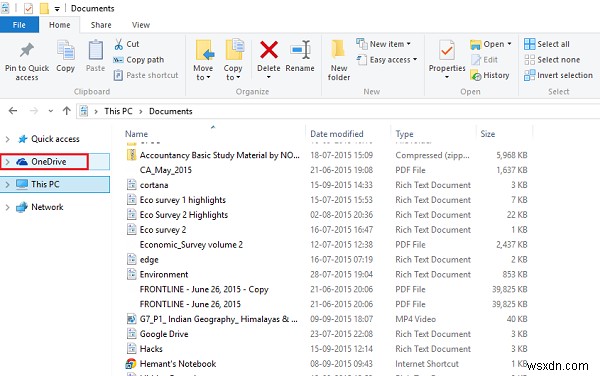This screenshot has height=376, width=600.
Task: Select Economic_Survey volume 2 PDF
Action: [191, 245]
